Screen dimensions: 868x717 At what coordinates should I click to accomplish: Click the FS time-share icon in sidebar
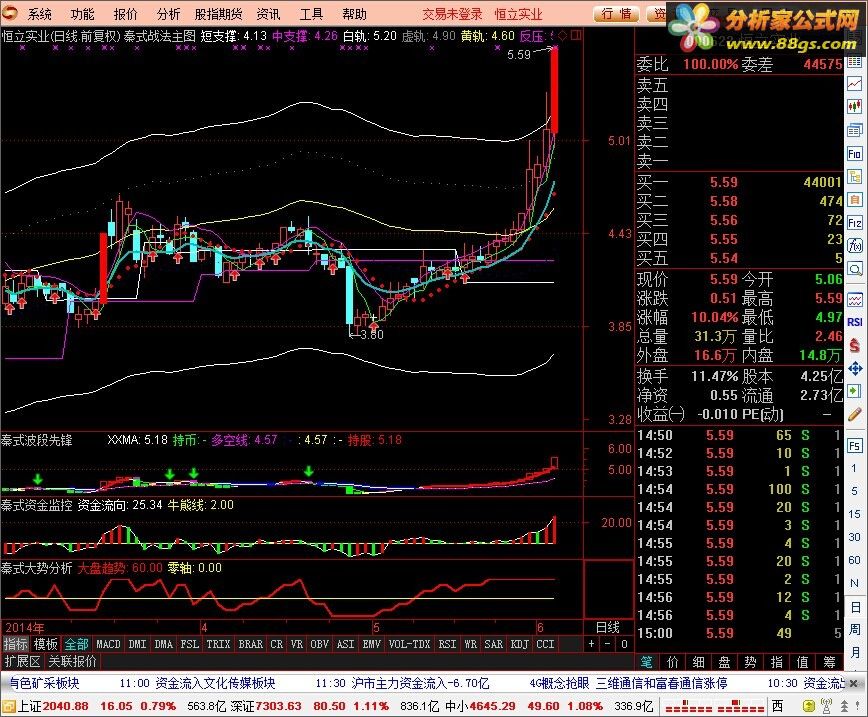point(854,446)
